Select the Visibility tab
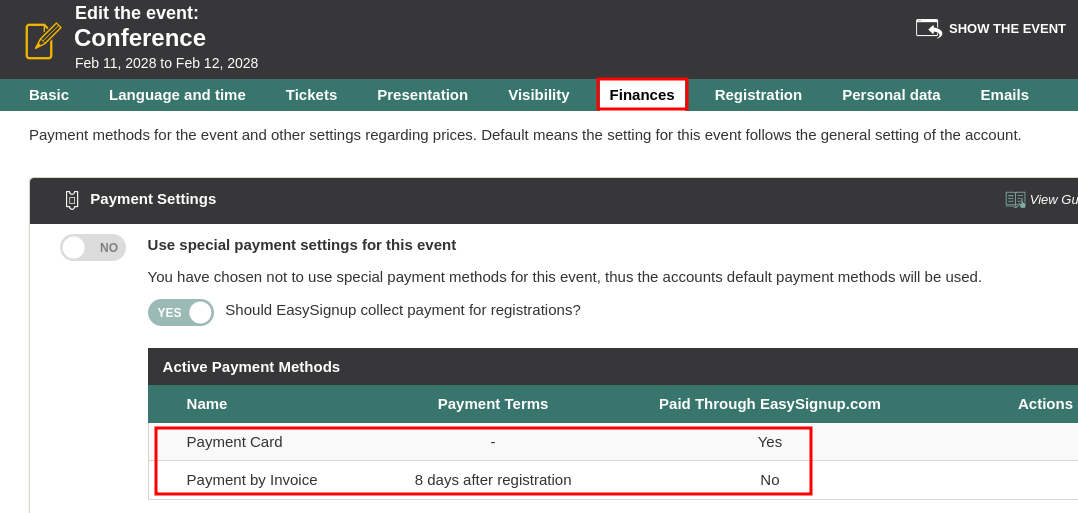The width and height of the screenshot is (1078, 513). [538, 95]
